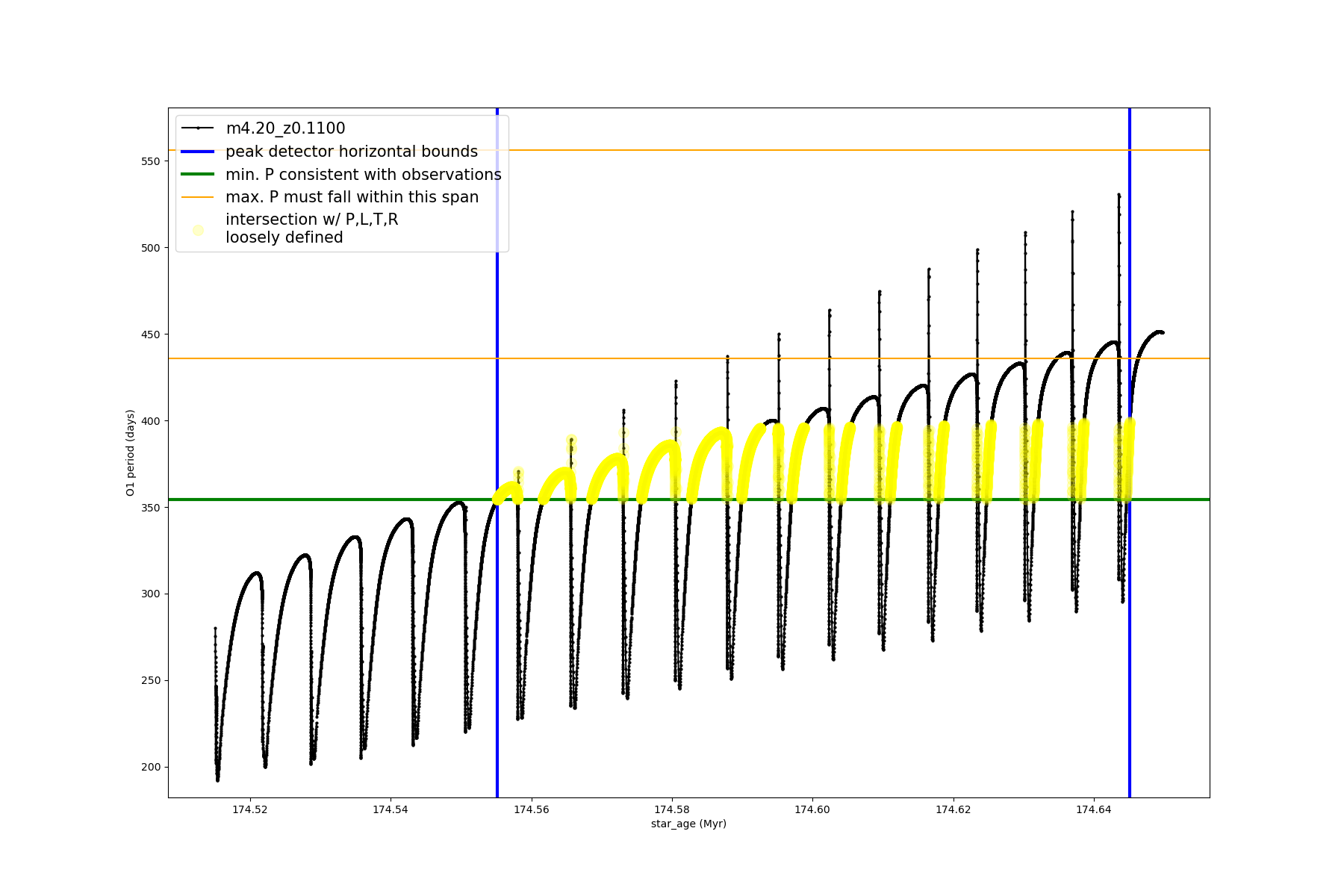The height and width of the screenshot is (896, 1344).
Task: Click the black line sample in legend
Action: 198,128
